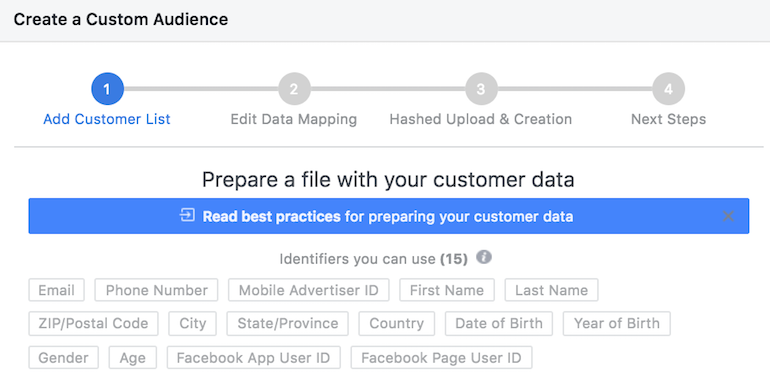The height and width of the screenshot is (388, 770).
Task: Open the Edit Data Mapping step label
Action: pos(294,119)
